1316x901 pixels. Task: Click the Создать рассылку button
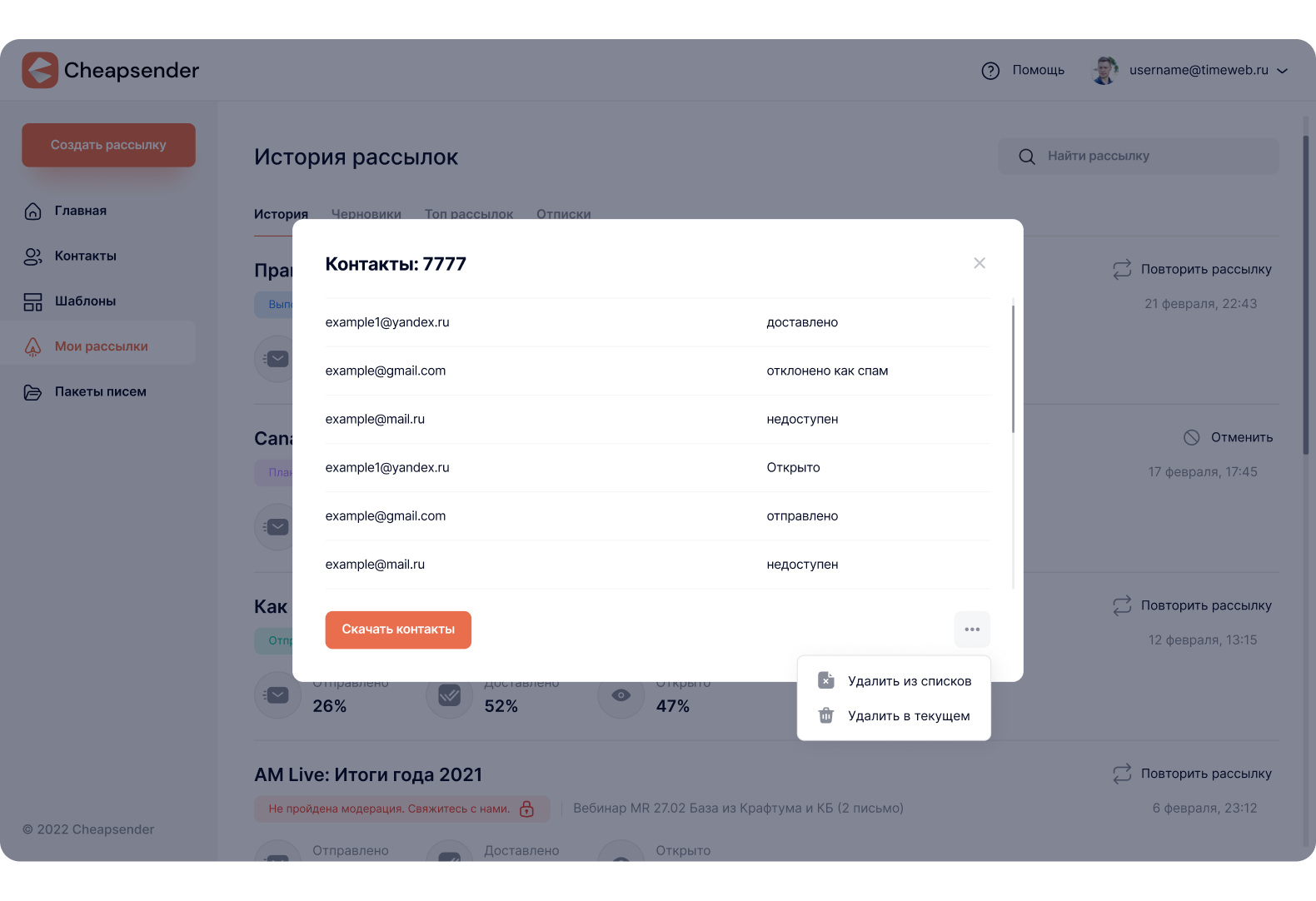[108, 145]
